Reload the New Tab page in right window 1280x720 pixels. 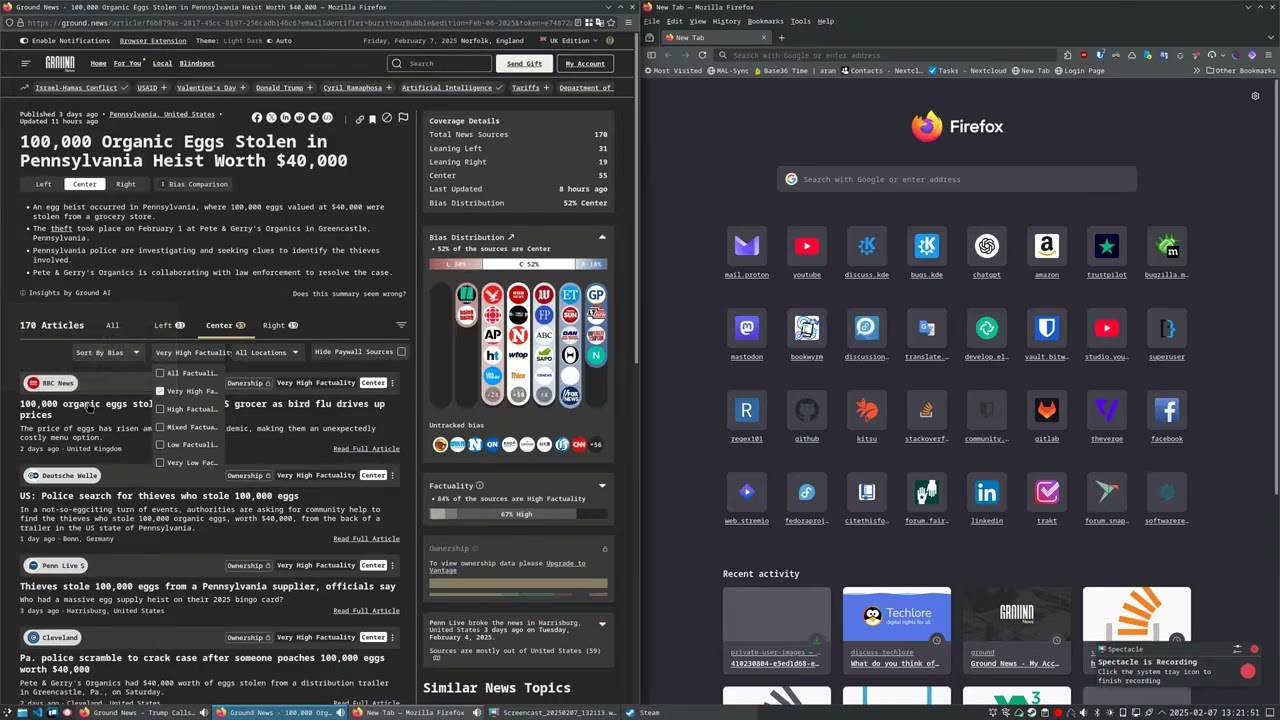(x=702, y=55)
